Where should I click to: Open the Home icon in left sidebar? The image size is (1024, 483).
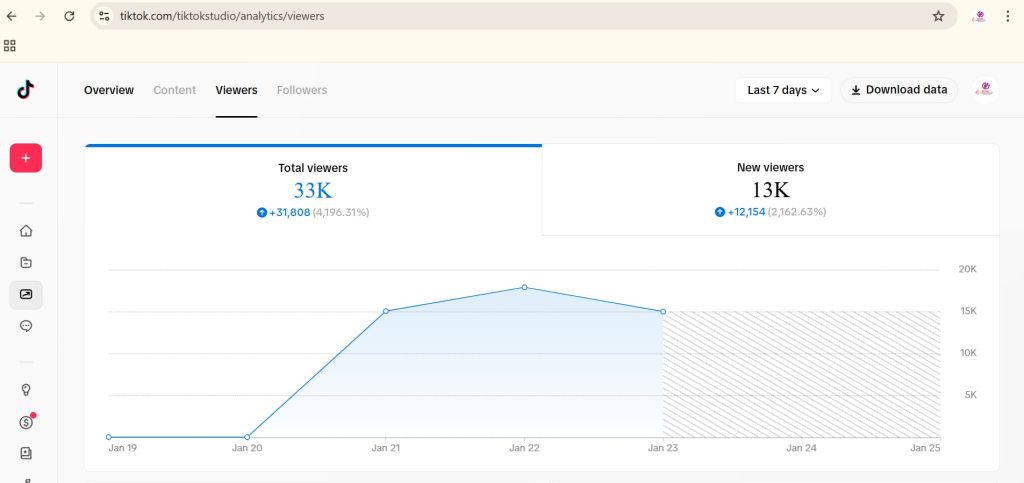point(26,231)
